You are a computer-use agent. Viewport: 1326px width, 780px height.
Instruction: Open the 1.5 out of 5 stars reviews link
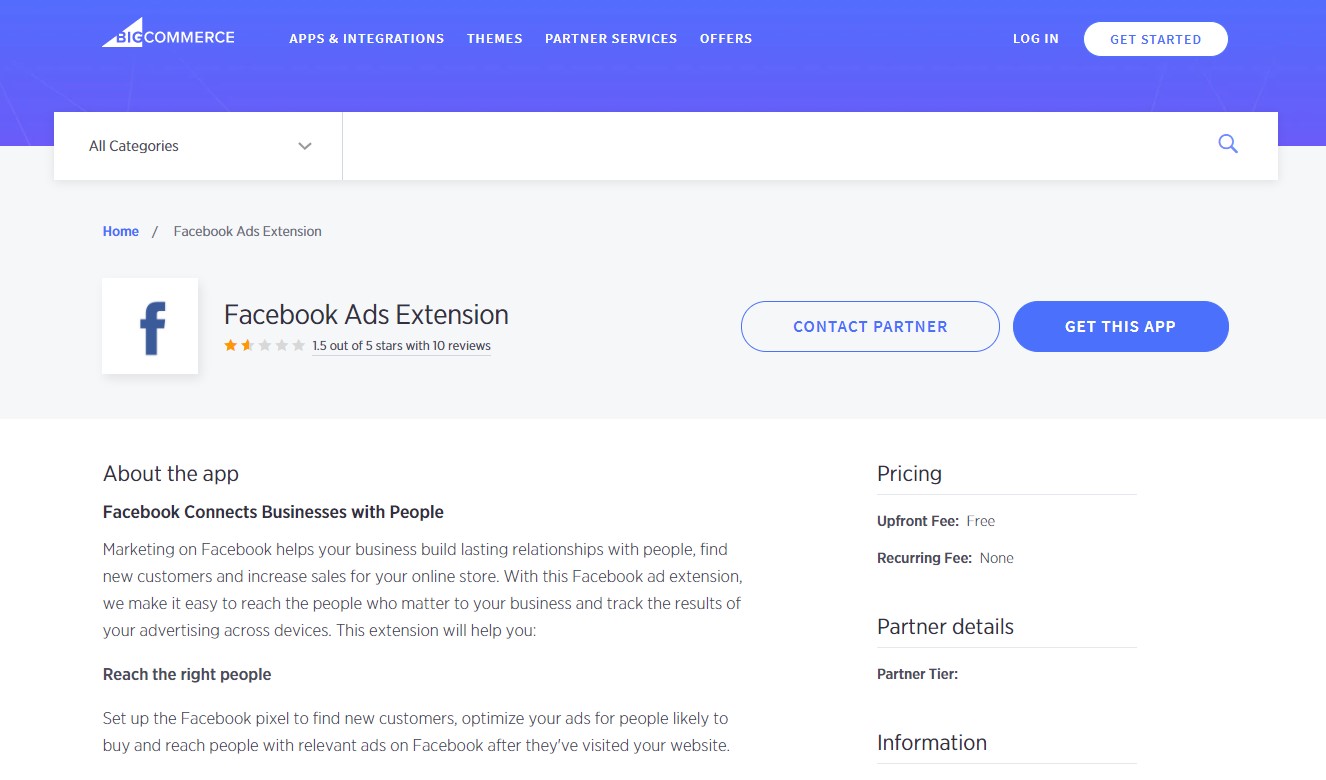pos(401,346)
